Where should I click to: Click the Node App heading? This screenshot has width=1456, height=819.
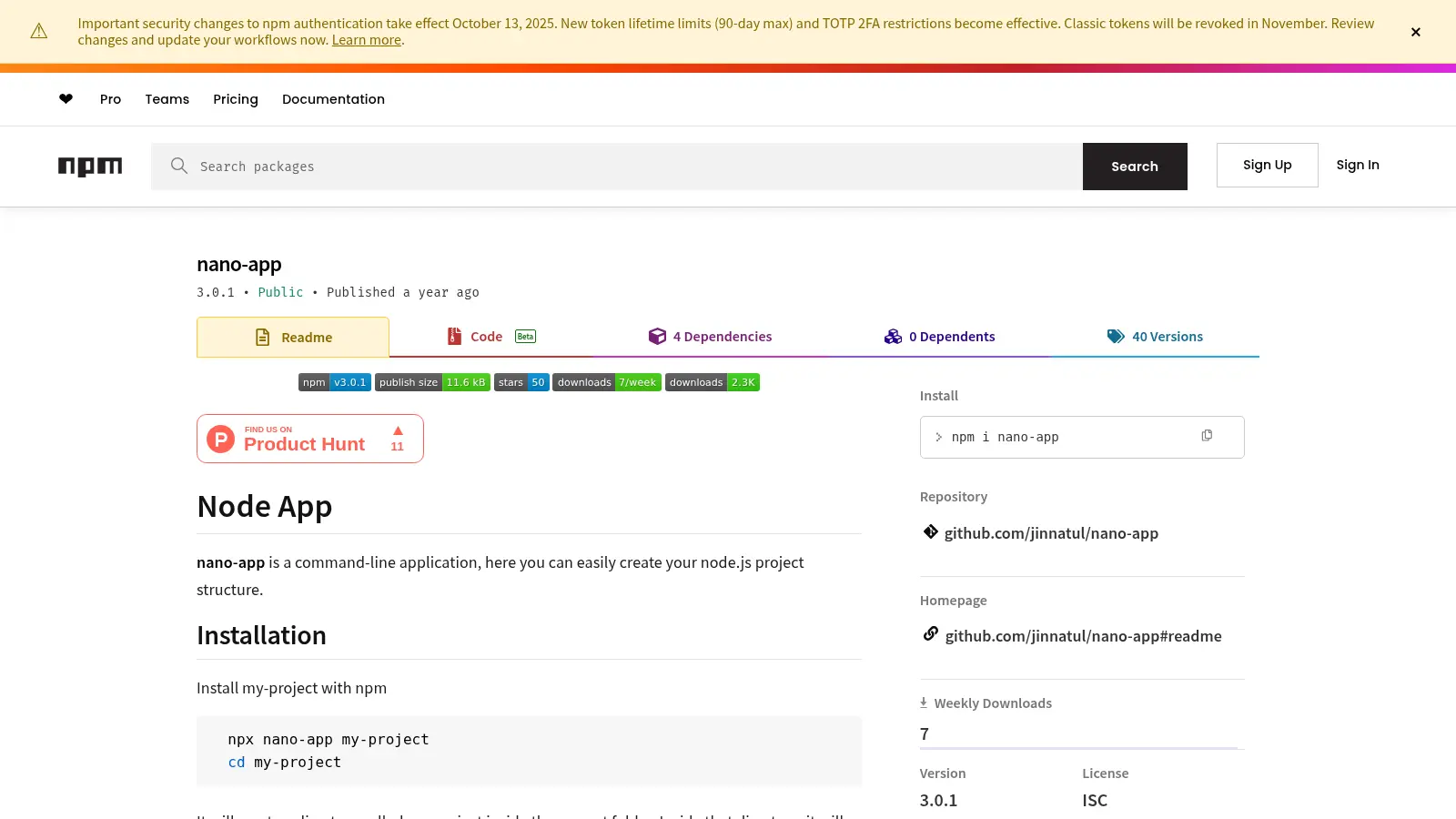point(265,506)
